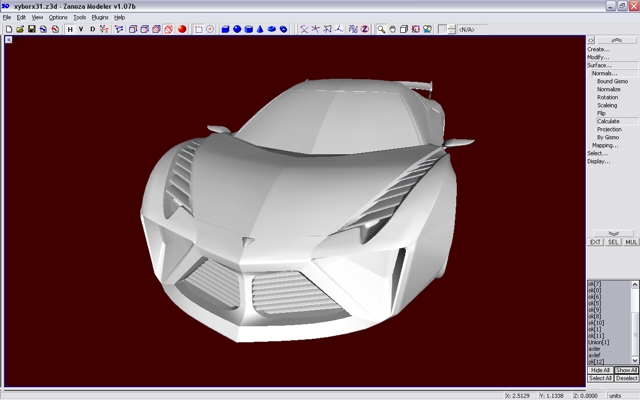Select the hand pan tool

[393, 29]
